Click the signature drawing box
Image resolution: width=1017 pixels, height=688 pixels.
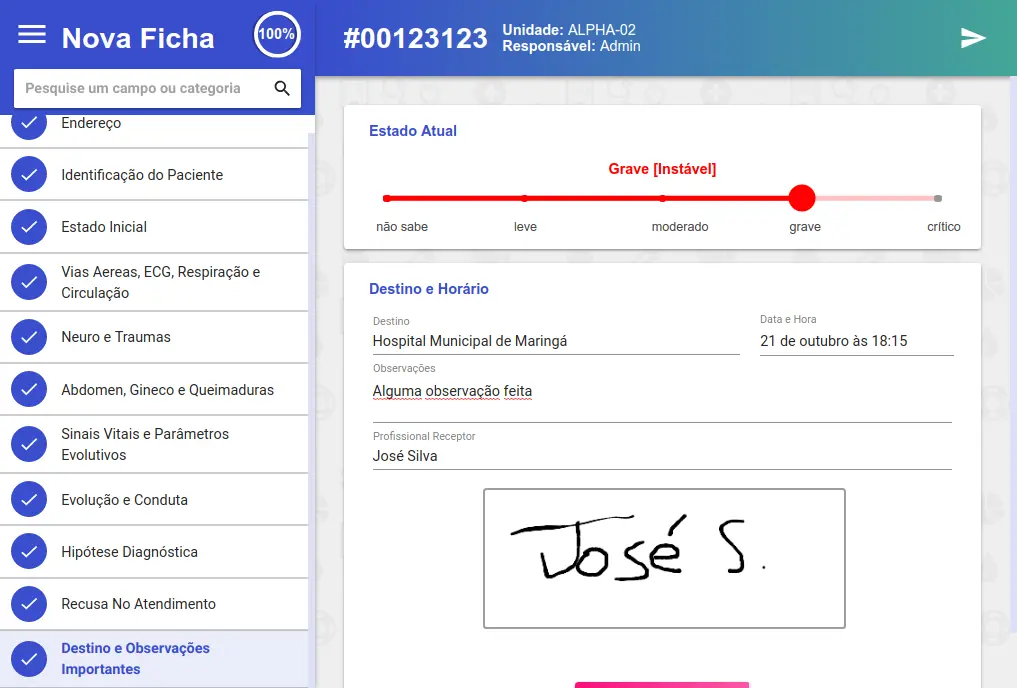664,558
